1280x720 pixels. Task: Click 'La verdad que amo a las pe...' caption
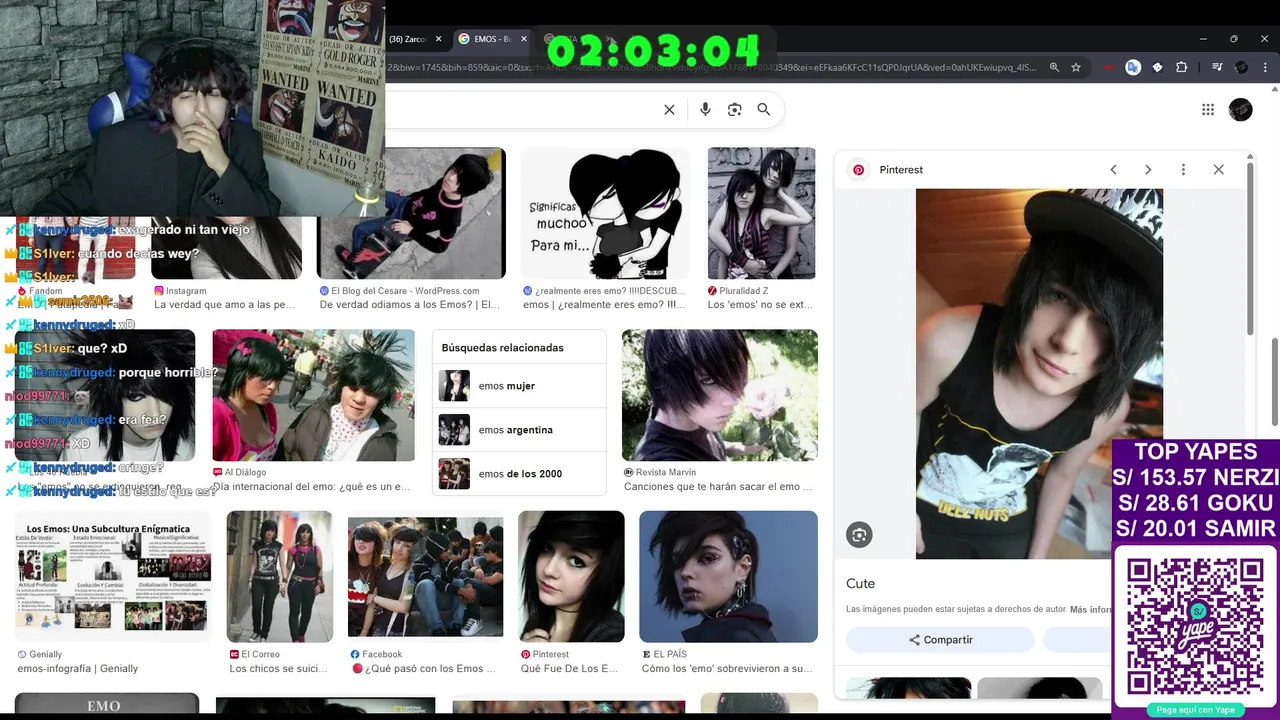(225, 305)
